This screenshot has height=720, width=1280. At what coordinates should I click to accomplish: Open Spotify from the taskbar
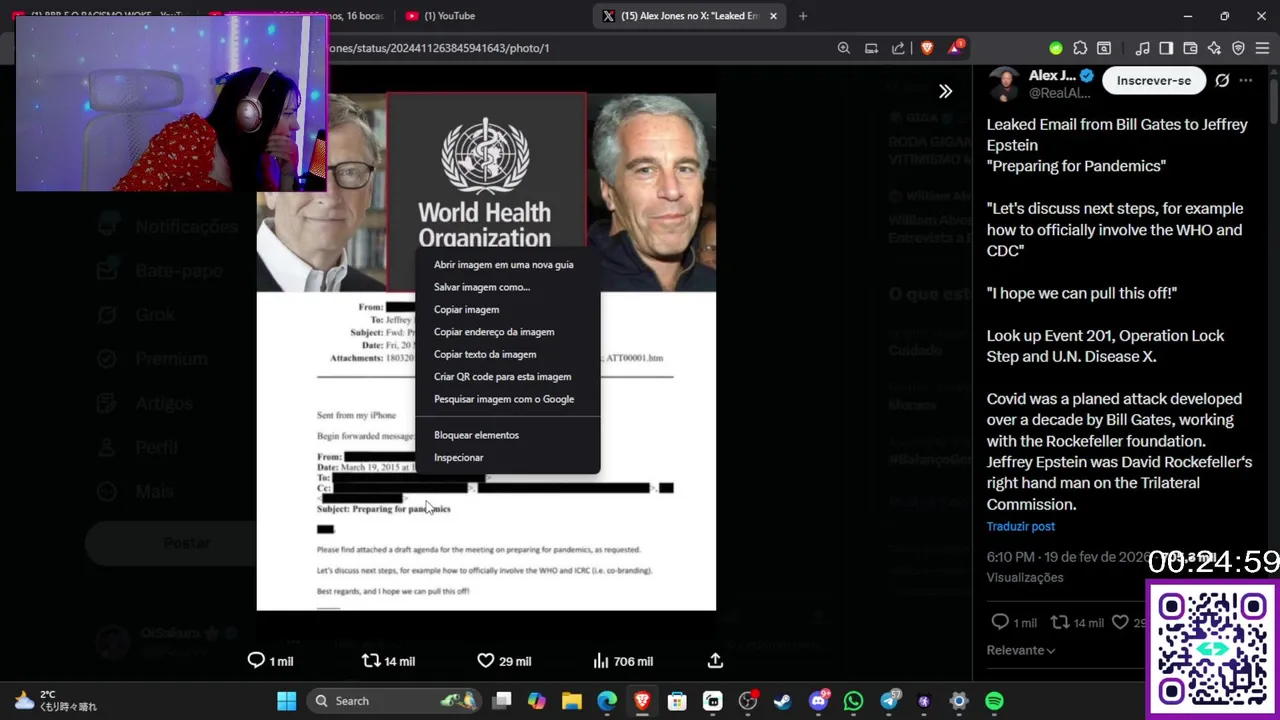(x=994, y=701)
